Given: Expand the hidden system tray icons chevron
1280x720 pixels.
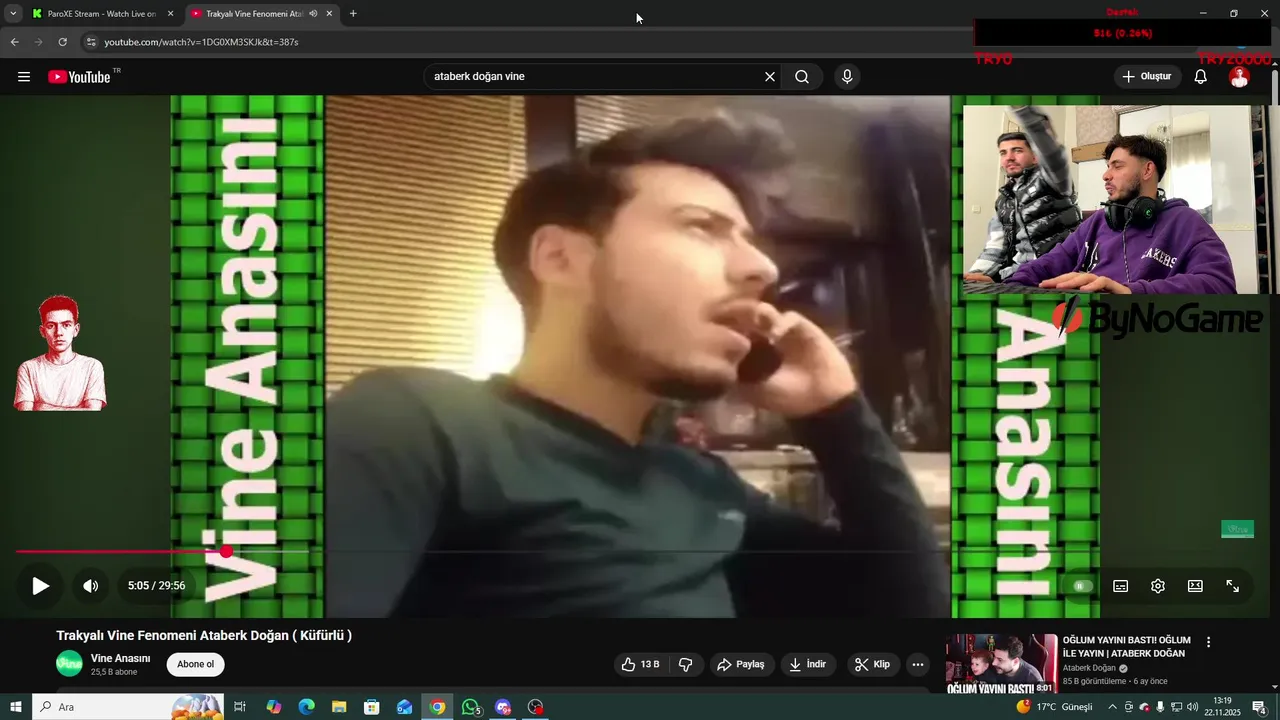Looking at the screenshot, I should [x=1112, y=707].
